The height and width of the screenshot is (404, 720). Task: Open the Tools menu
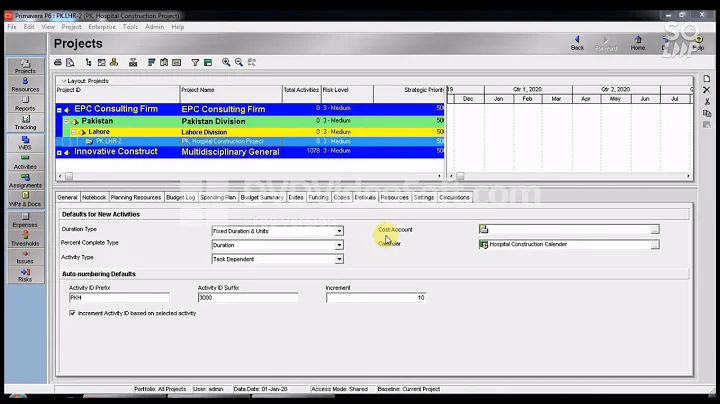tap(130, 27)
